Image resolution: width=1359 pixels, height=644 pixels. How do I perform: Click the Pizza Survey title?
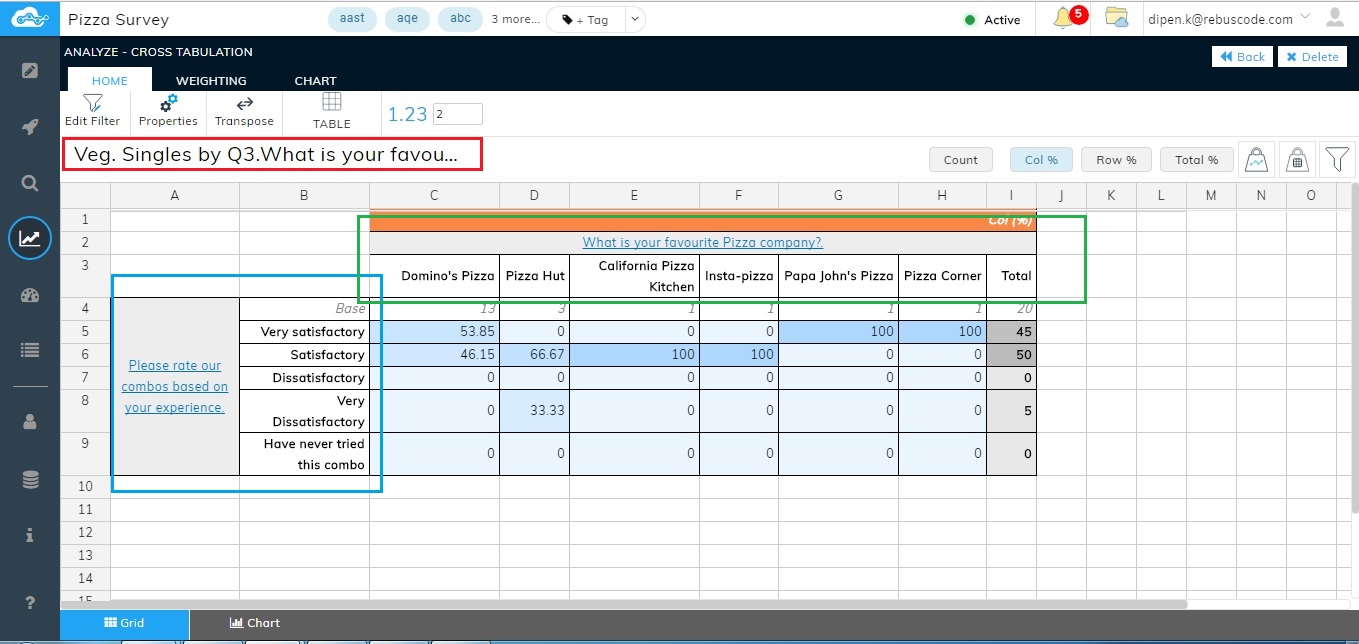pos(119,20)
